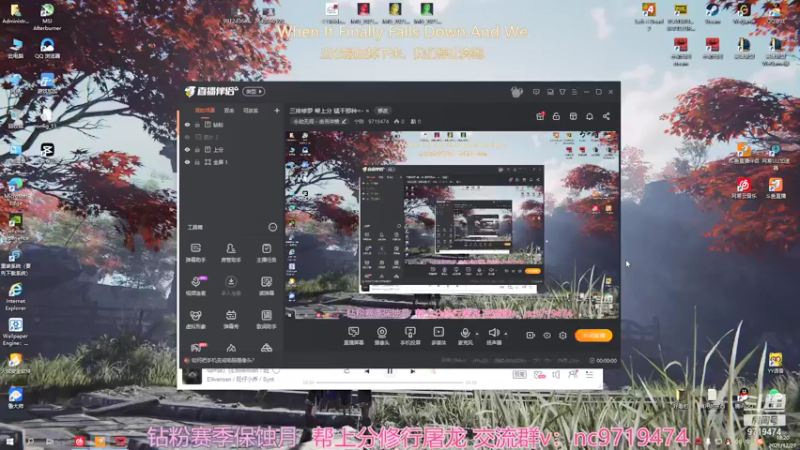The width and height of the screenshot is (800, 450).
Task: Hide the 全屏 1 layer with eye icon
Action: tap(187, 162)
